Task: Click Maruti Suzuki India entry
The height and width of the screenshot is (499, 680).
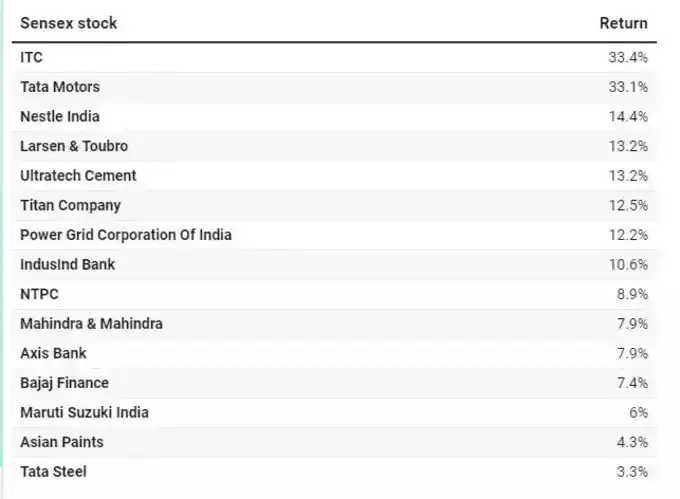Action: [x=84, y=412]
